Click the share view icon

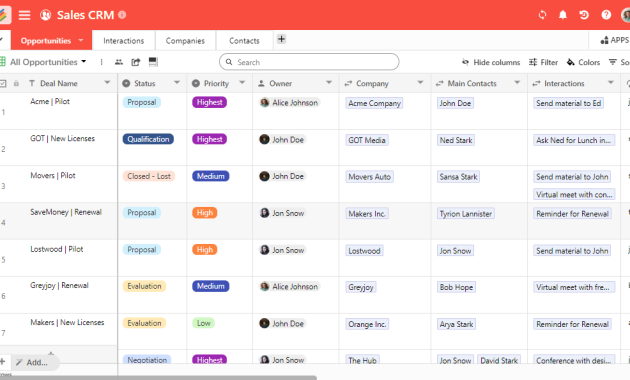click(x=136, y=62)
